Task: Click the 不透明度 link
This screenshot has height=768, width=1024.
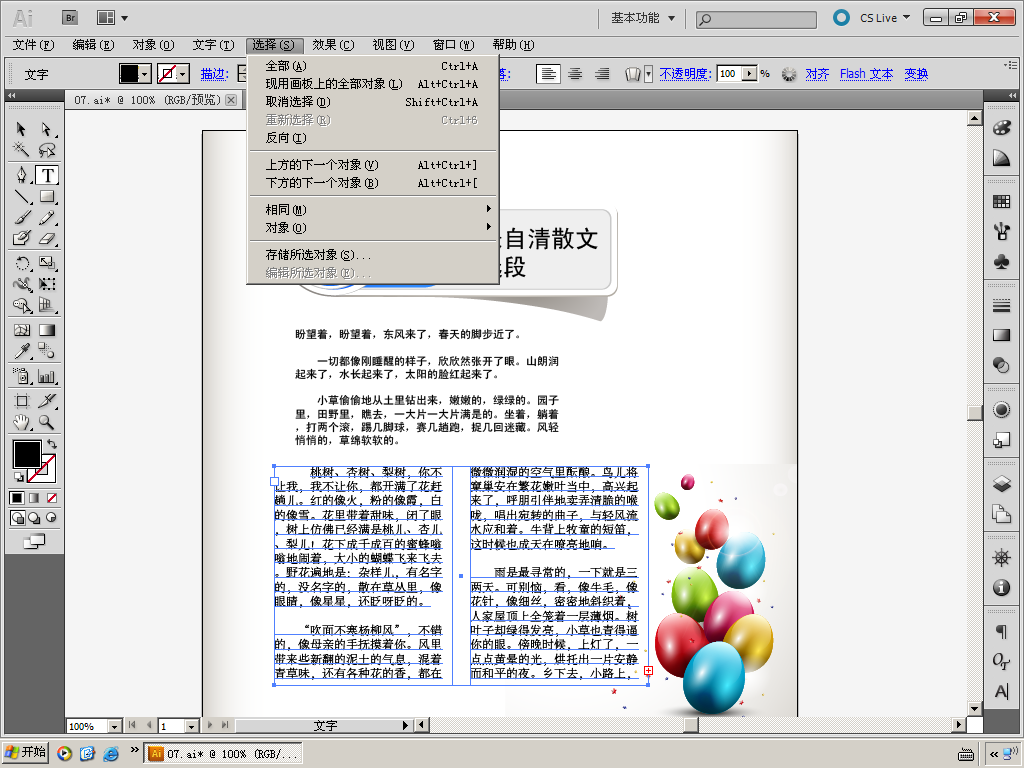Action: pos(685,74)
